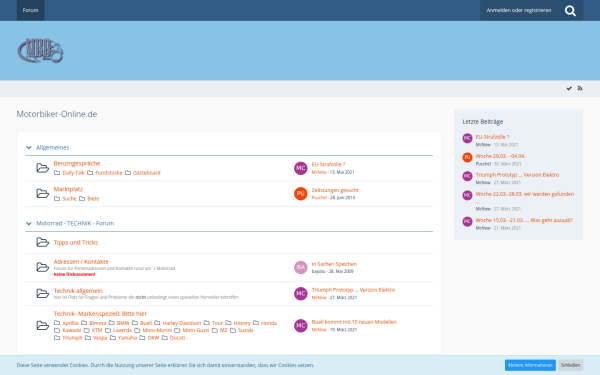Click small folder icon before Harley-Davidson
This screenshot has width=600, height=375.
[x=157, y=323]
